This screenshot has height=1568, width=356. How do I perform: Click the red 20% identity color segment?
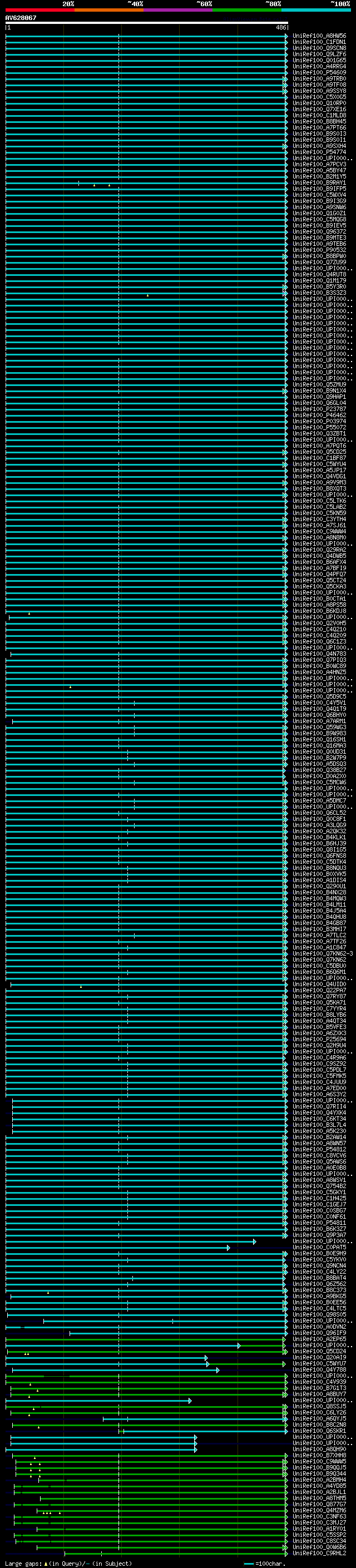click(x=39, y=10)
